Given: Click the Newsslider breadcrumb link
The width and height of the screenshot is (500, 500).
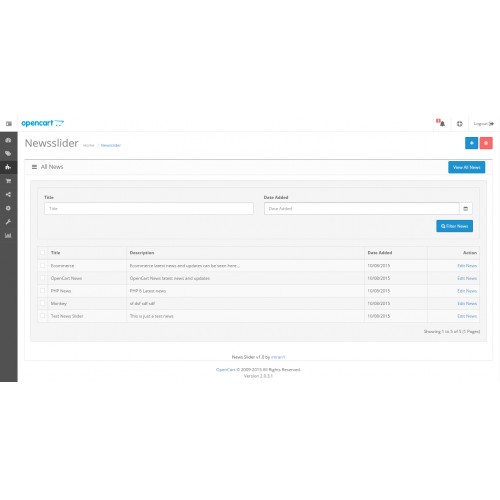Looking at the screenshot, I should click(x=111, y=145).
